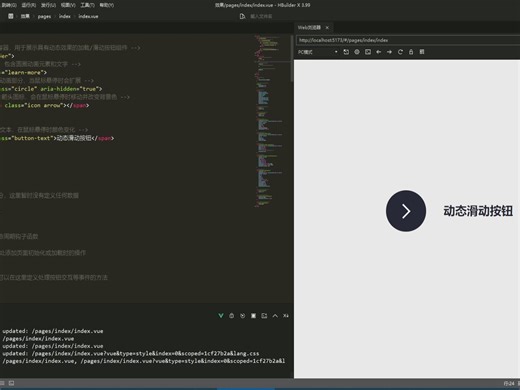Select the 'index' folder breadcrumb segment
The image size is (520, 390).
pyautogui.click(x=65, y=16)
